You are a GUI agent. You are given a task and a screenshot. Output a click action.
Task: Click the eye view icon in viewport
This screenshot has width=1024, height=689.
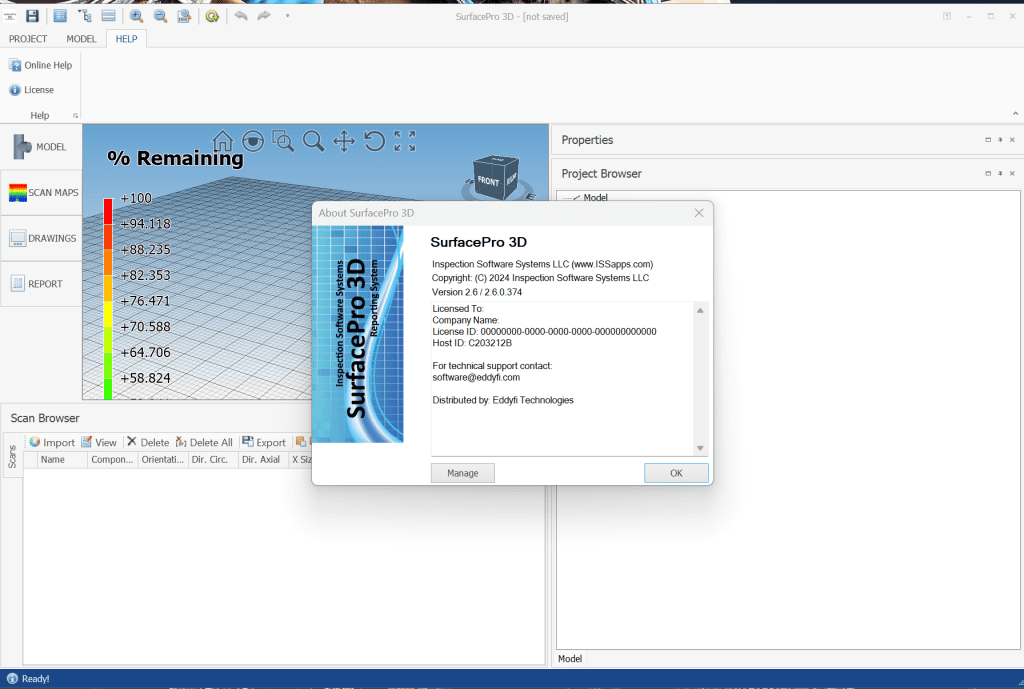click(253, 141)
